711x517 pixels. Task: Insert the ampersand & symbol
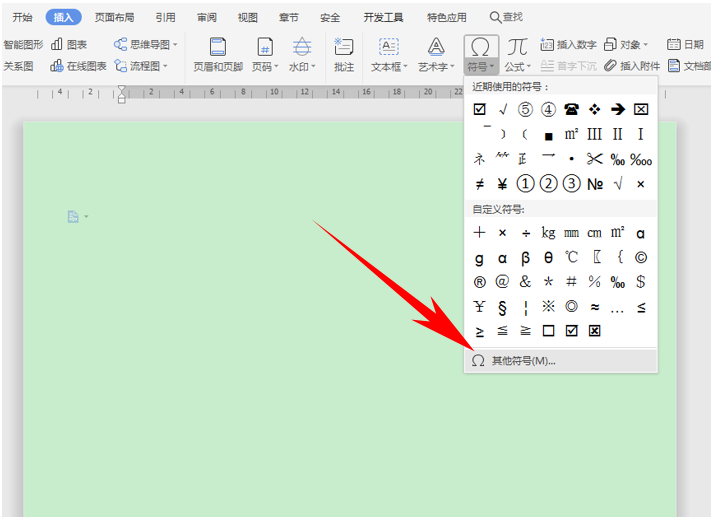525,282
